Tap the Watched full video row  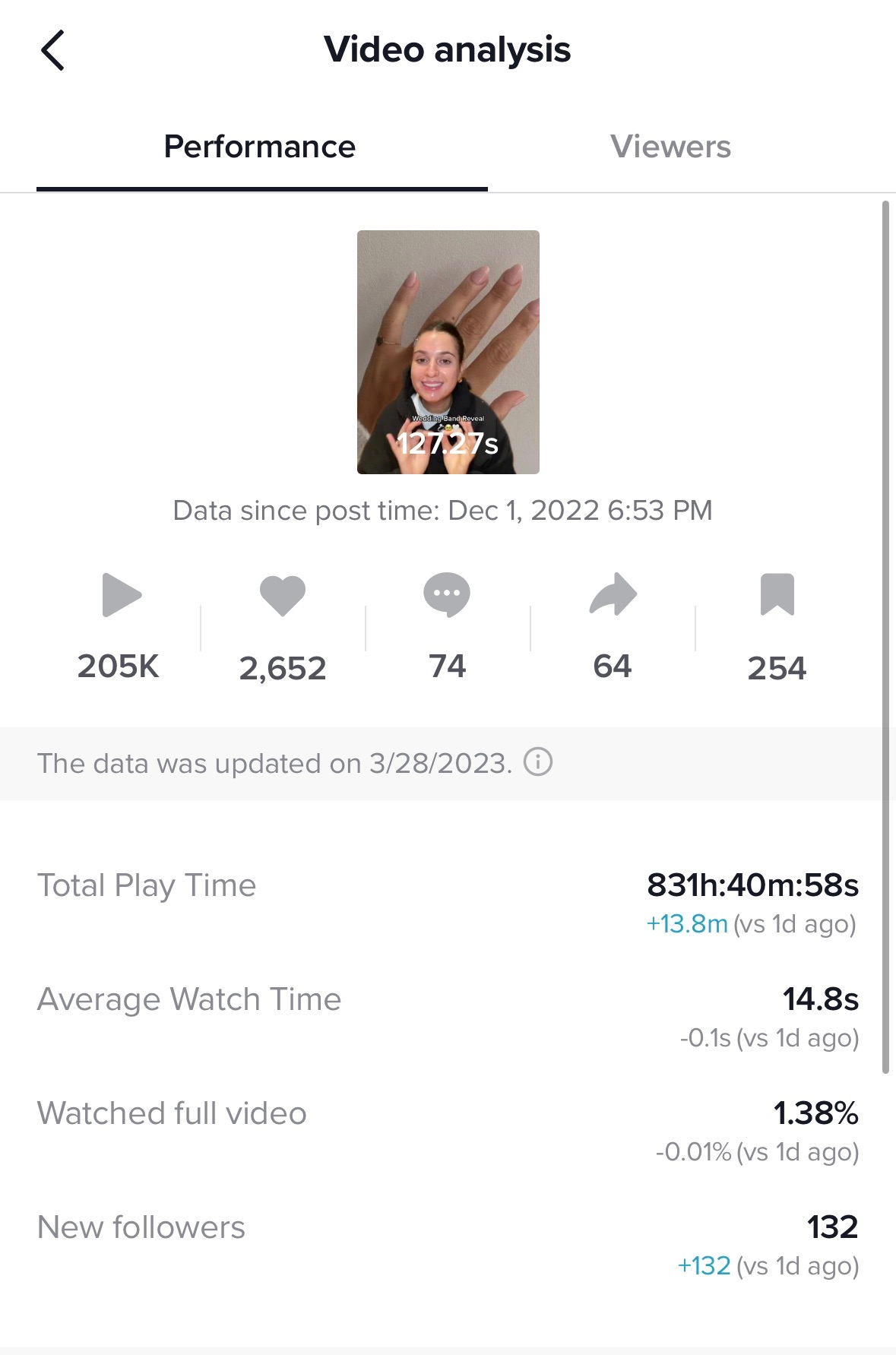[x=448, y=1131]
